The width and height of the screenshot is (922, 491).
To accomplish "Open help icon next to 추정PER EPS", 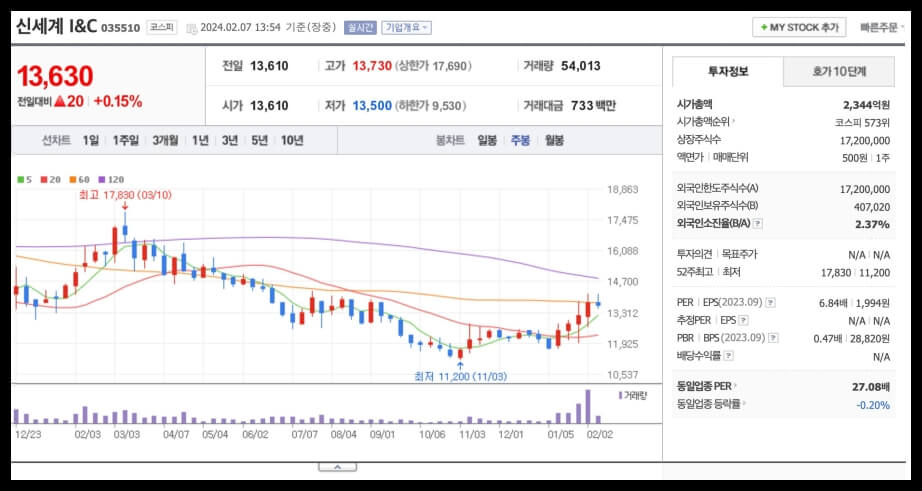I will 744,320.
